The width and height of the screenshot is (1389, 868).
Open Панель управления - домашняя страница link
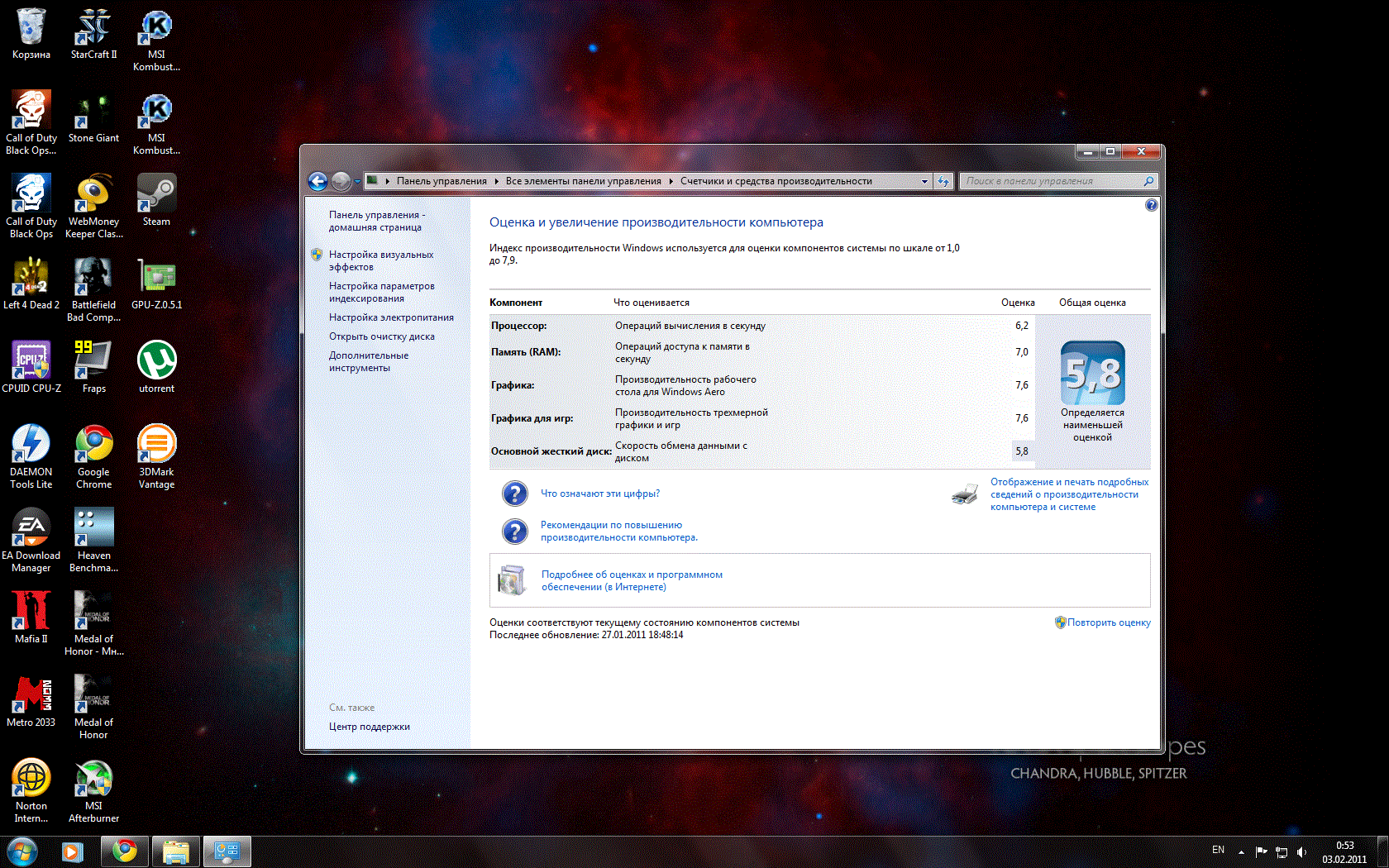(x=377, y=221)
